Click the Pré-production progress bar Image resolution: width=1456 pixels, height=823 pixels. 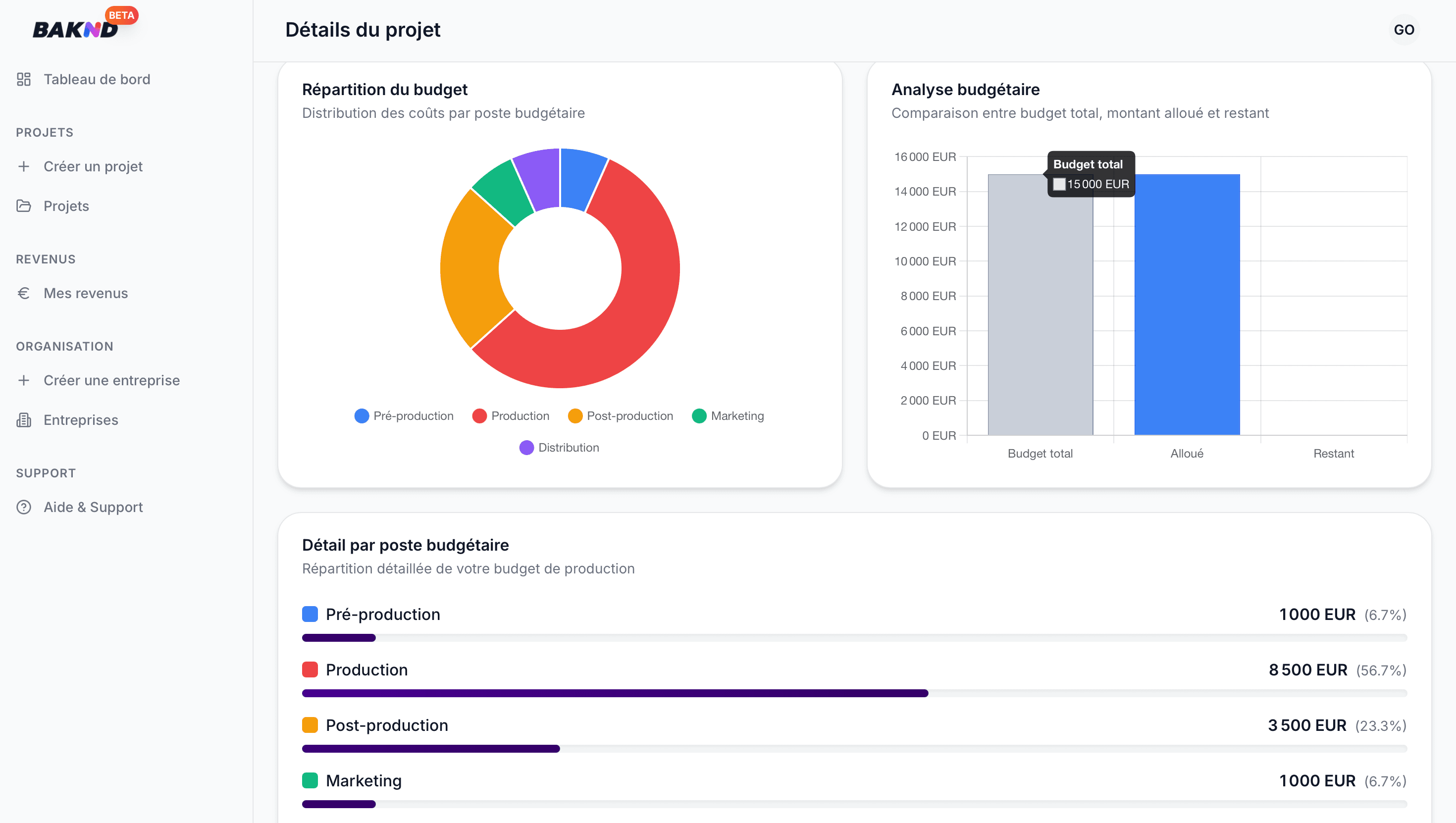pos(854,638)
